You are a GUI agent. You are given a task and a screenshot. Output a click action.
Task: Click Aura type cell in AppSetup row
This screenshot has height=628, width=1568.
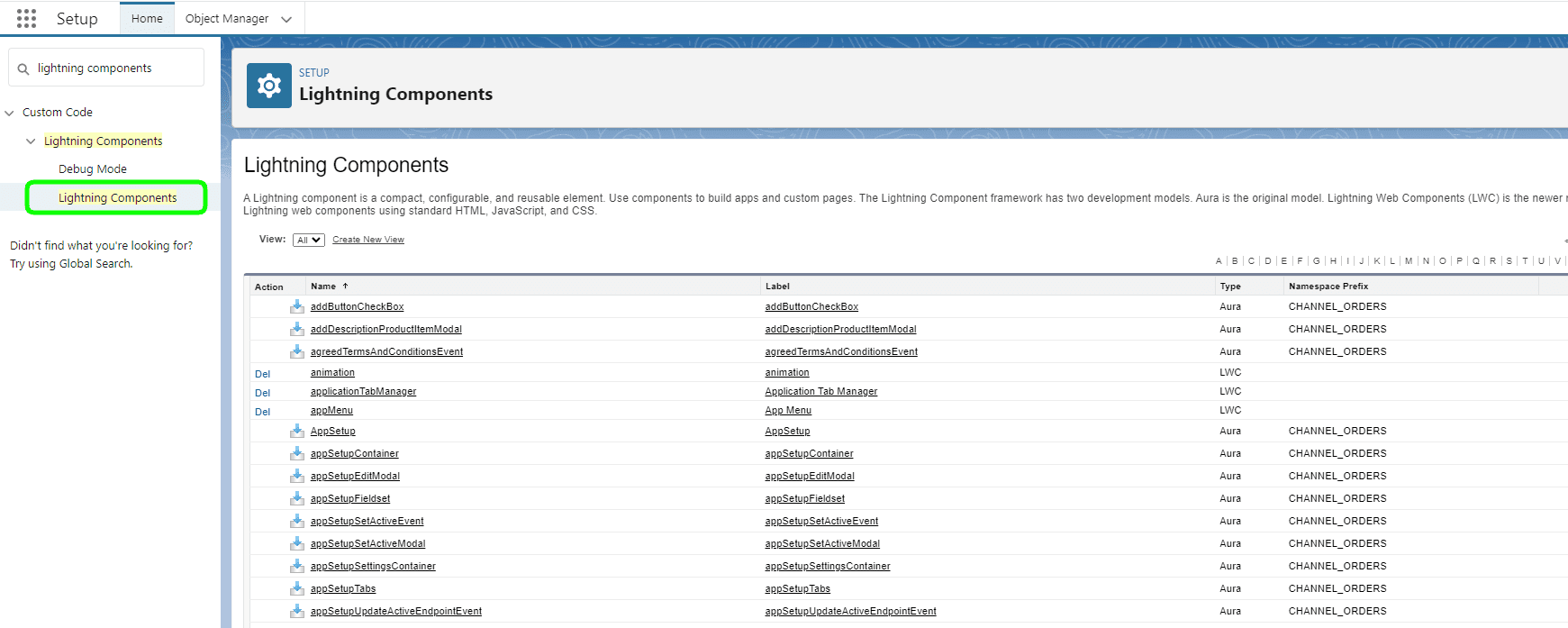coord(1230,431)
